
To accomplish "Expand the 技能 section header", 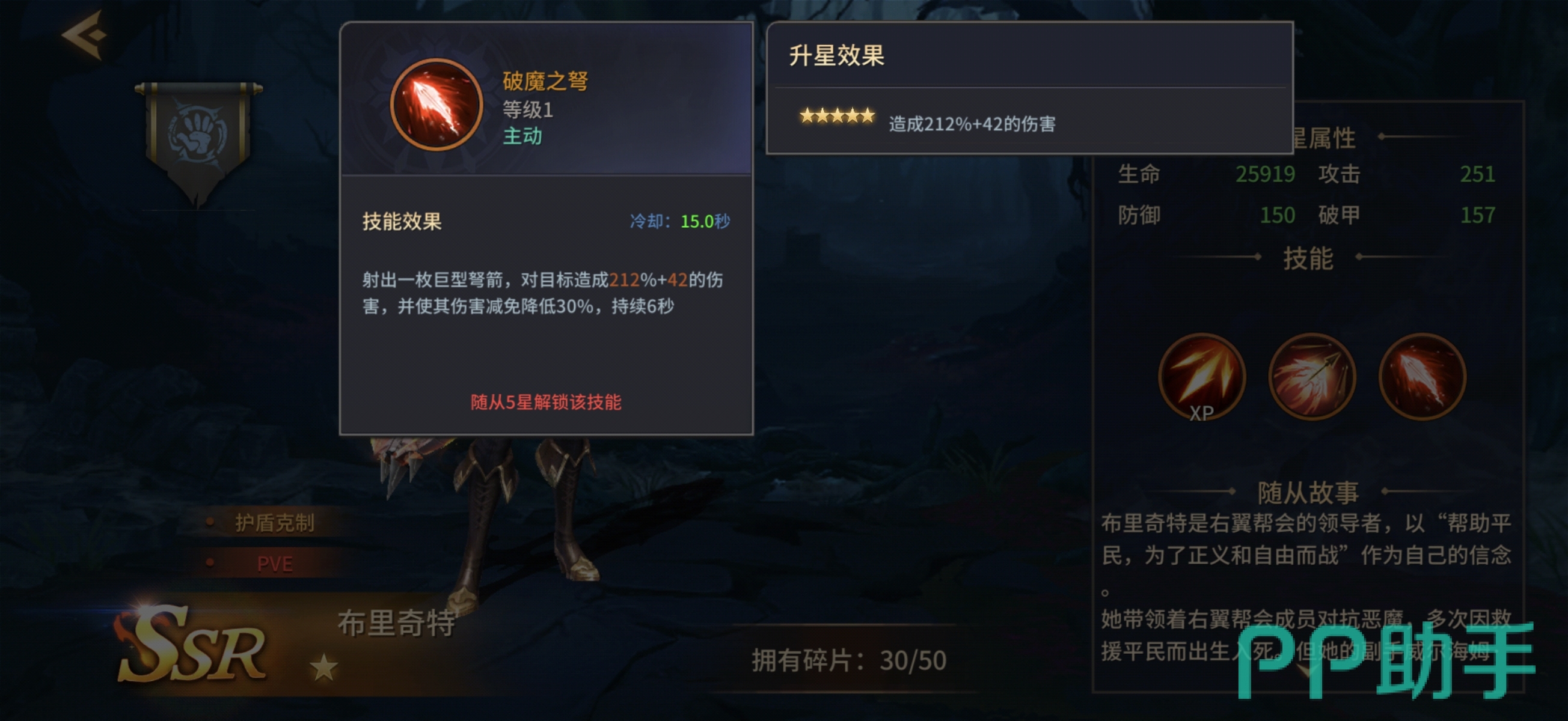I will click(x=1308, y=258).
